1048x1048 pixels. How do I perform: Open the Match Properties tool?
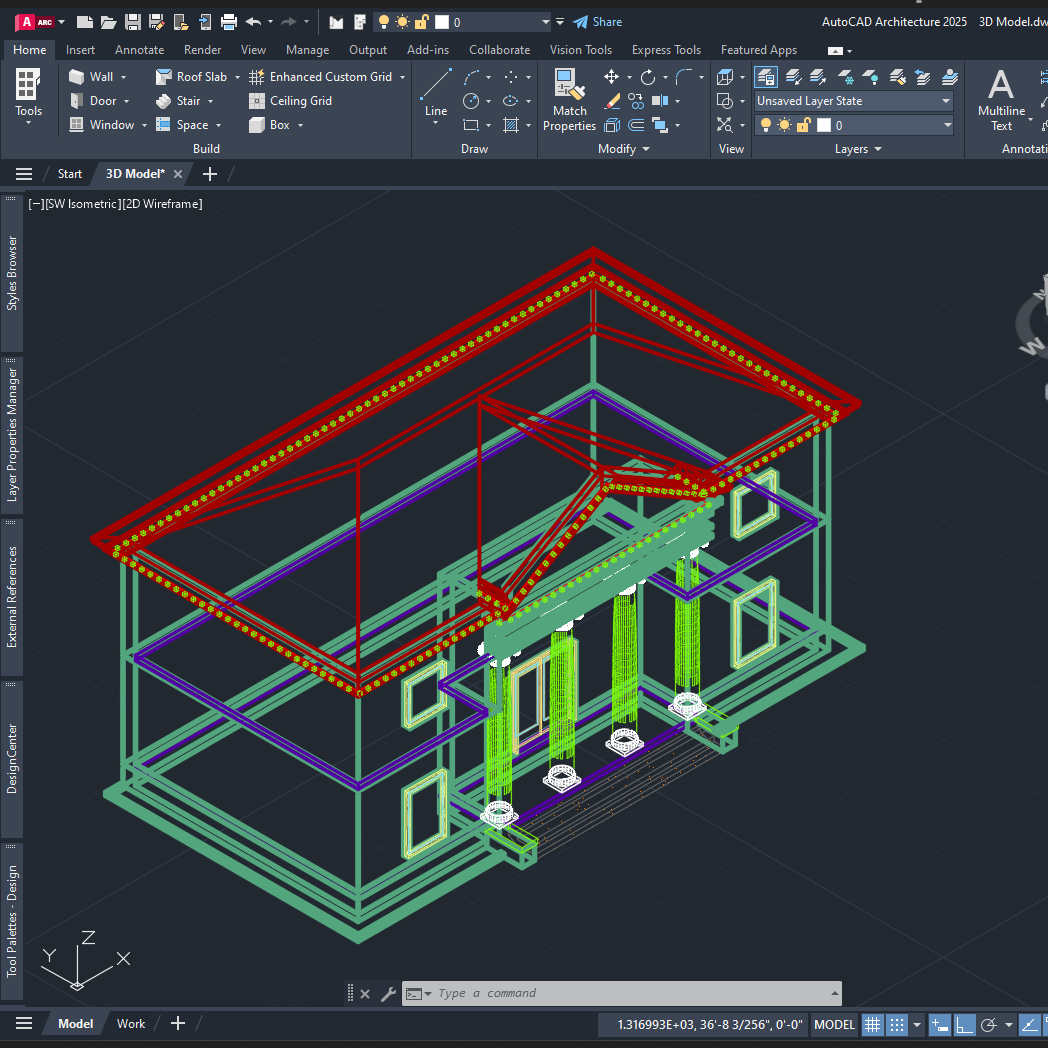pos(569,100)
